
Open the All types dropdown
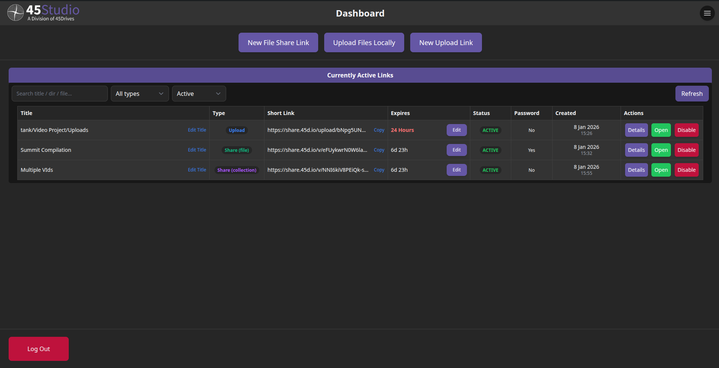click(x=140, y=93)
